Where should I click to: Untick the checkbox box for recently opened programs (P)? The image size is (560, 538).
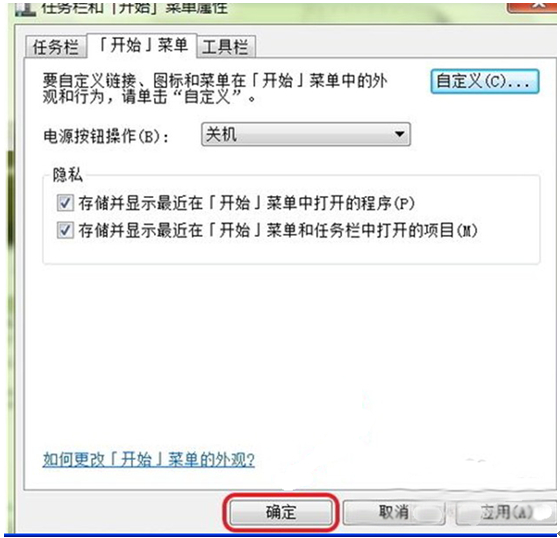[65, 203]
